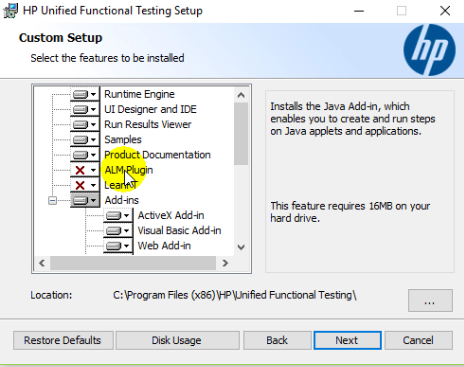Open the Samples feature install dropdown
This screenshot has height=367, width=464.
click(85, 140)
